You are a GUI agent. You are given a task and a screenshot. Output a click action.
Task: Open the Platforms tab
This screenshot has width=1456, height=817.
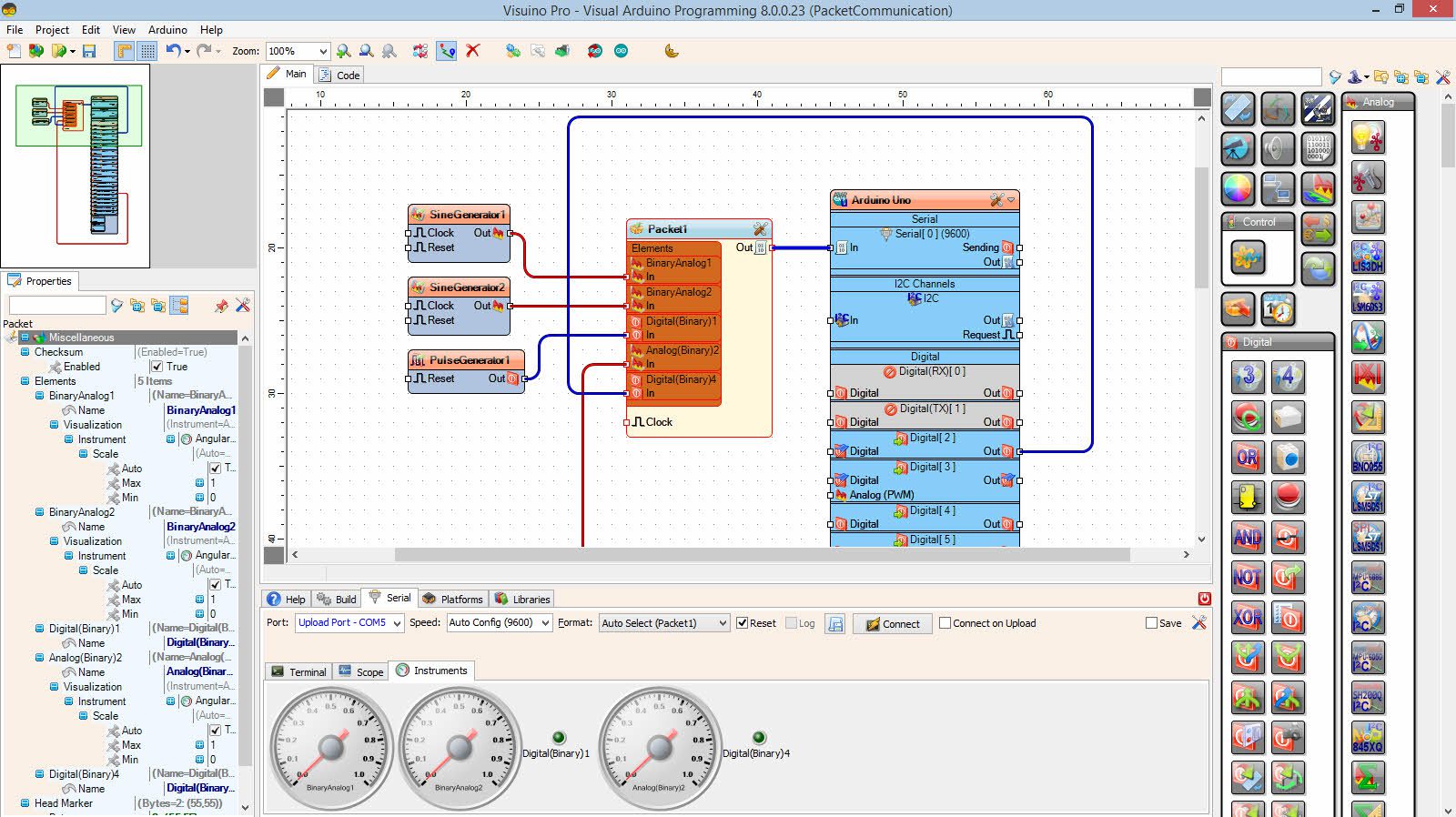click(452, 599)
